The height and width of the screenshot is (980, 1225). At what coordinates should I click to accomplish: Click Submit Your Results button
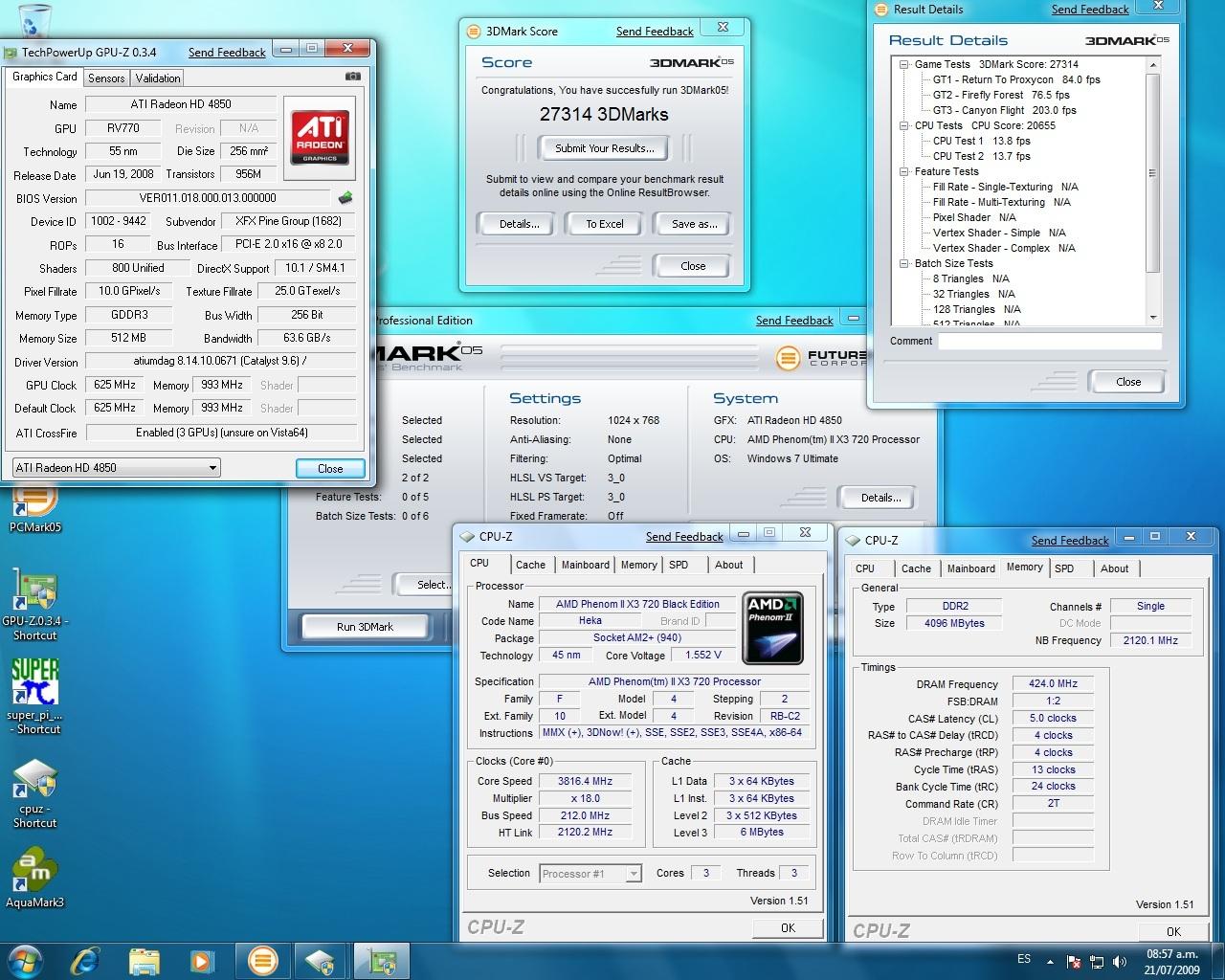tap(605, 148)
